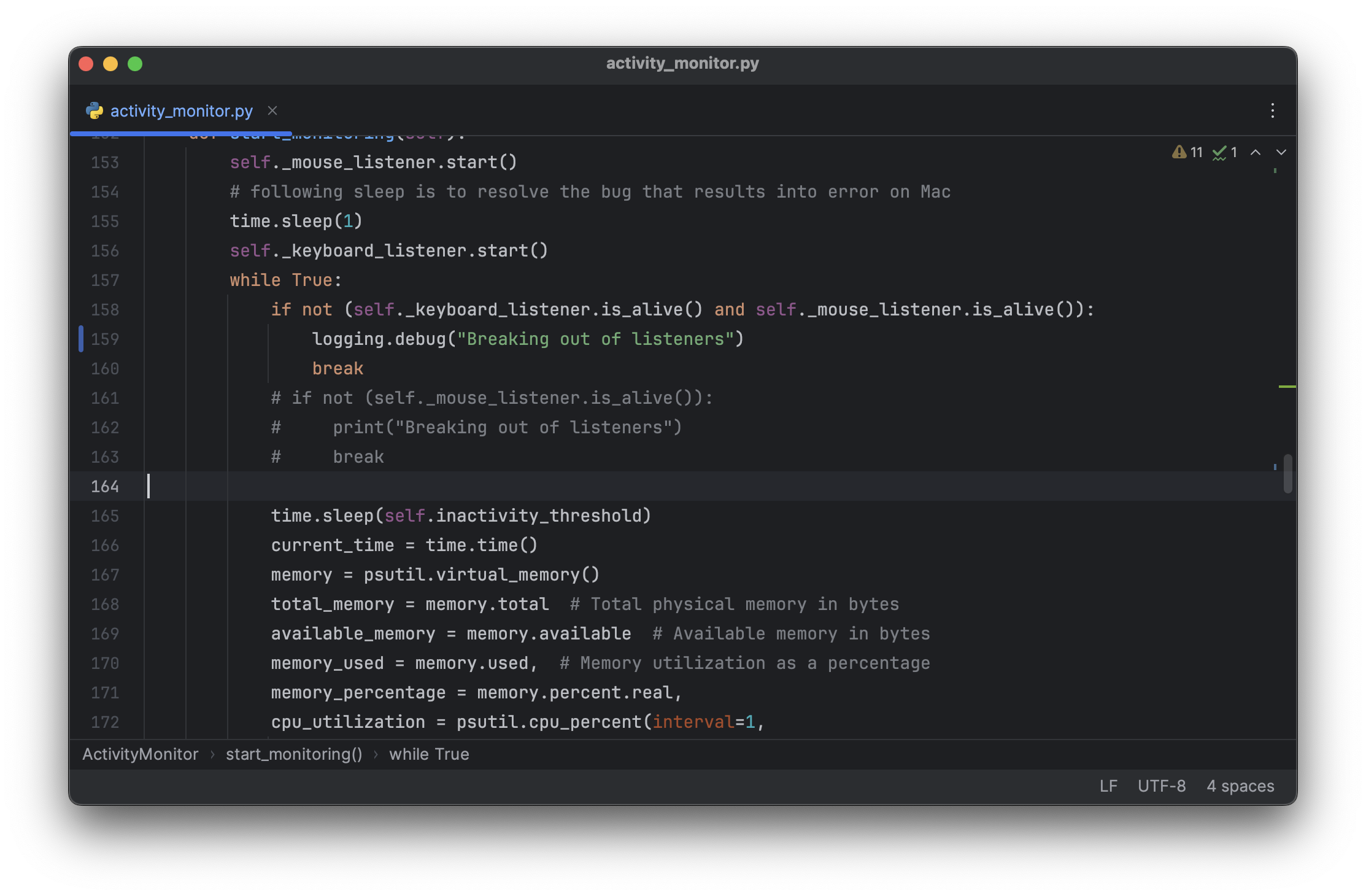Place cursor on 'while True:' line
This screenshot has height=896, width=1366.
click(x=285, y=280)
